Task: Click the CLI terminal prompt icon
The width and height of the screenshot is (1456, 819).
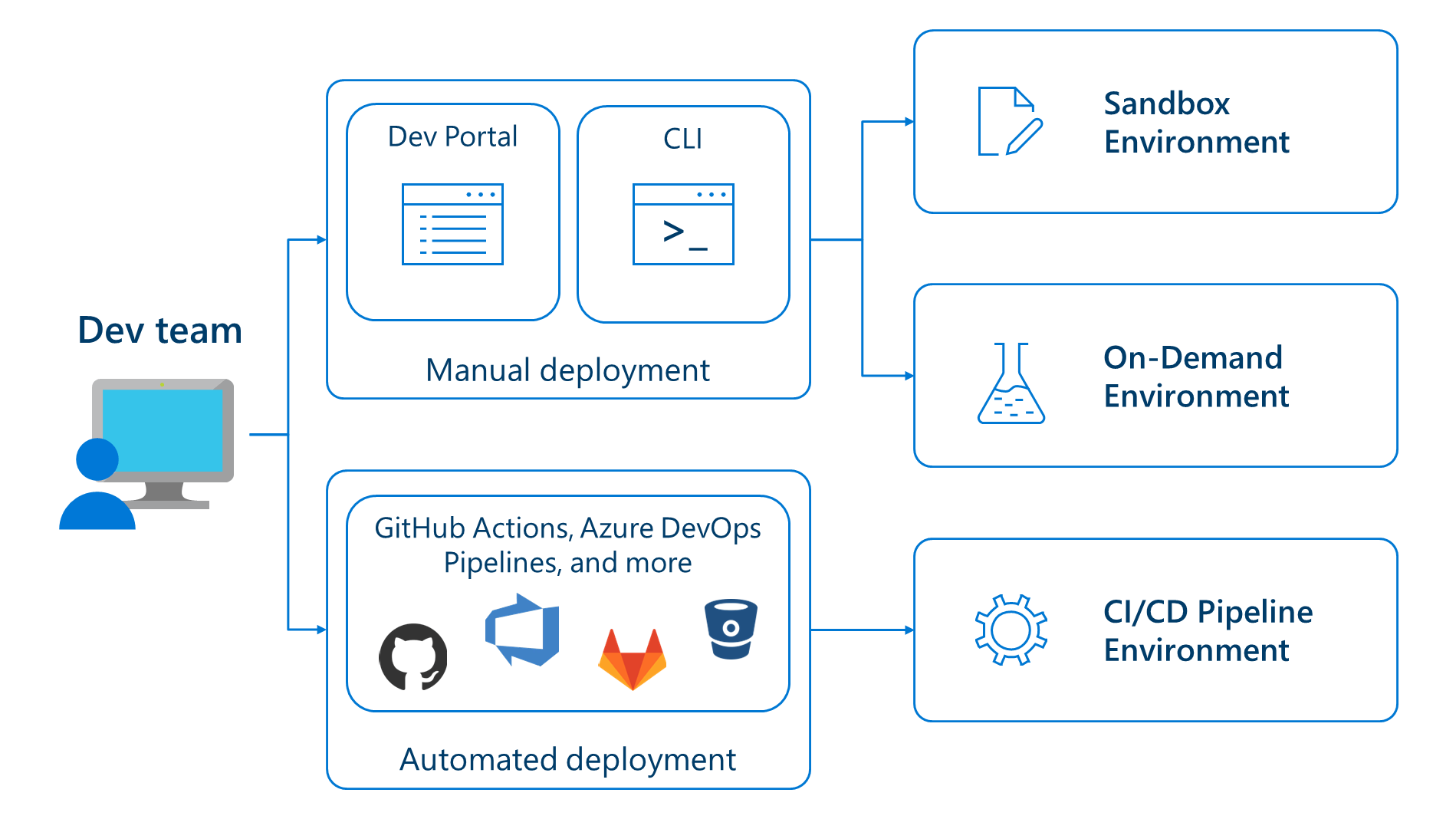Action: pyautogui.click(x=683, y=225)
